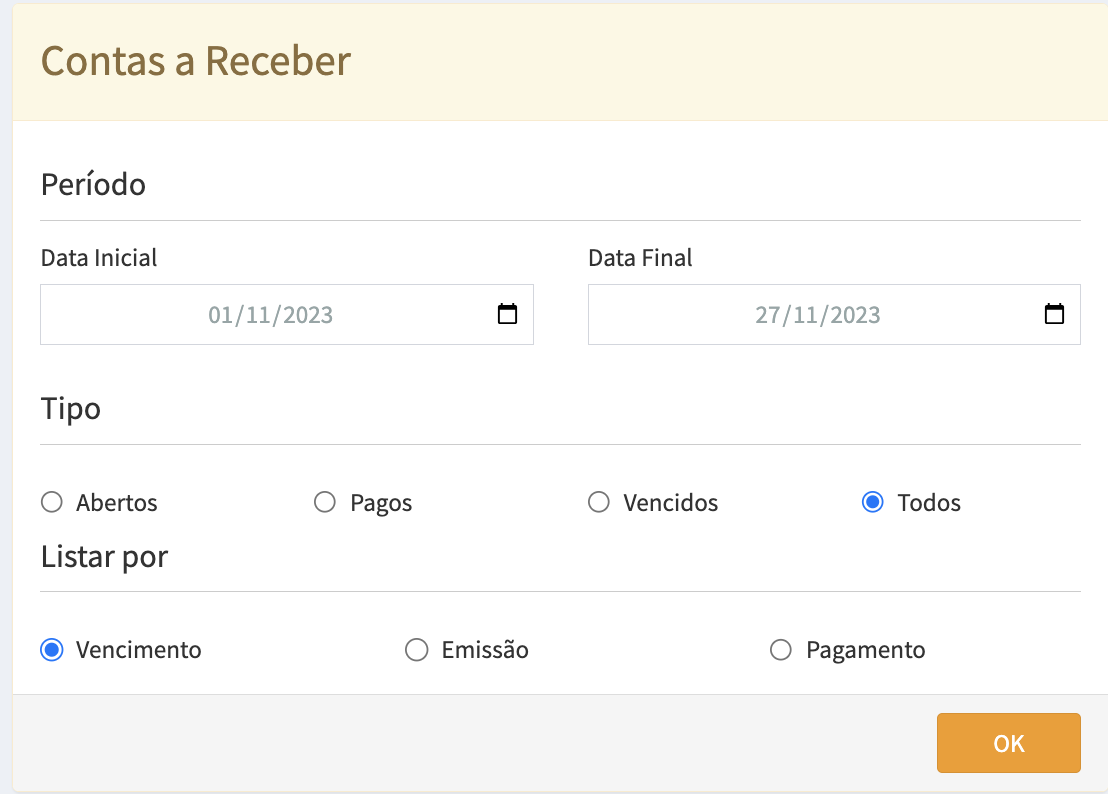Open the Data Inicial calendar picker icon
This screenshot has width=1108, height=794.
[x=508, y=314]
